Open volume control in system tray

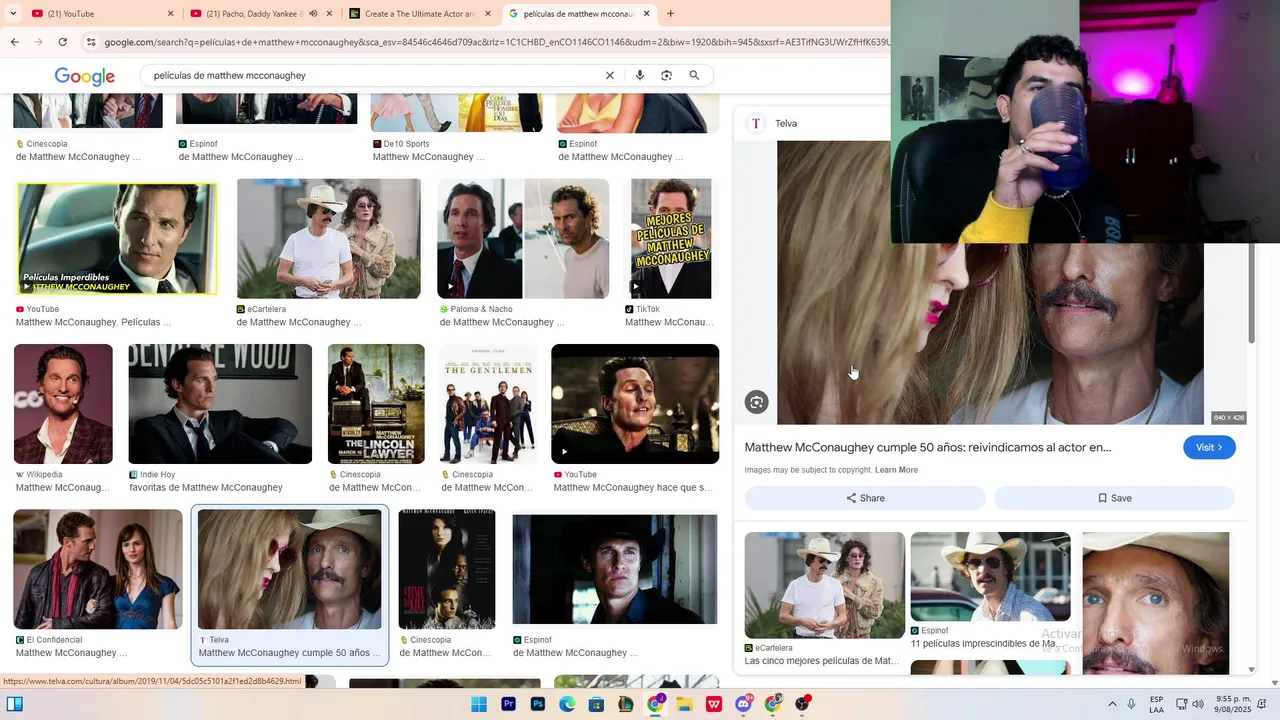tap(1198, 704)
